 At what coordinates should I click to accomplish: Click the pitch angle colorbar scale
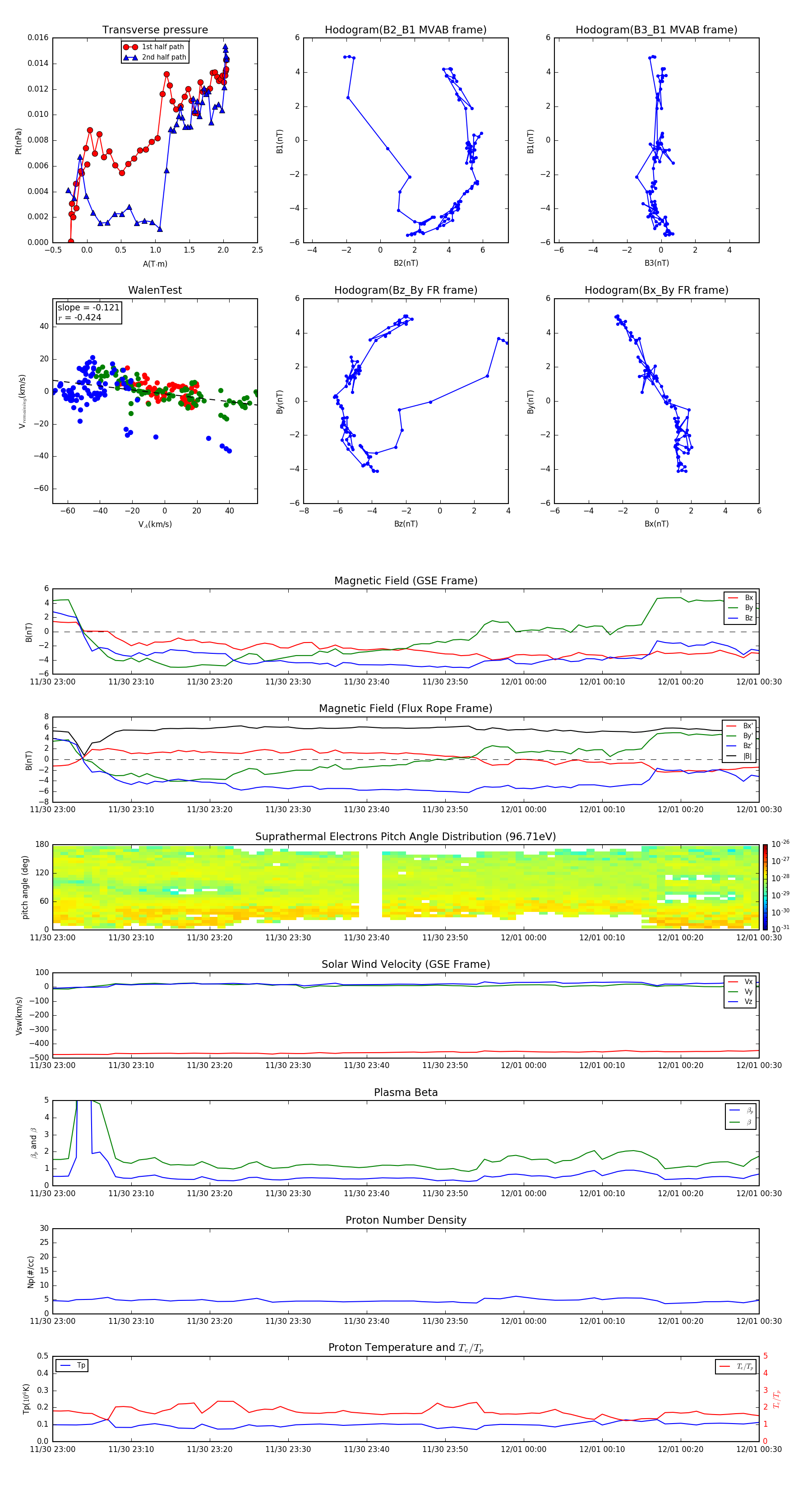point(765,887)
